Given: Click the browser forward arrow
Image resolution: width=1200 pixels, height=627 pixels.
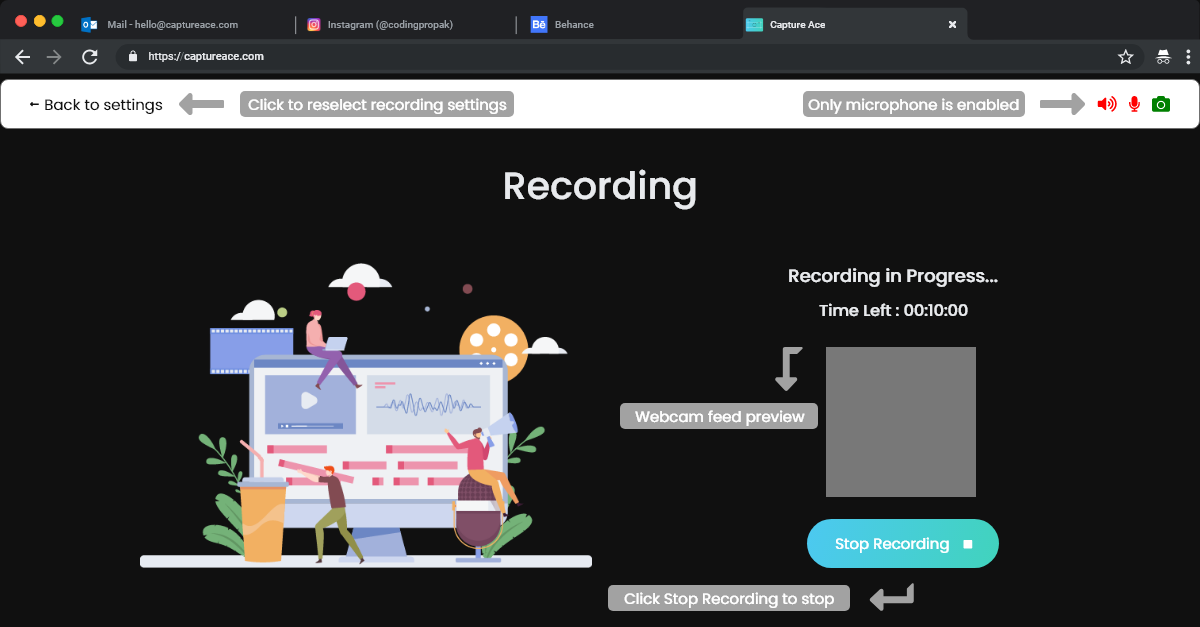Looking at the screenshot, I should coord(55,57).
